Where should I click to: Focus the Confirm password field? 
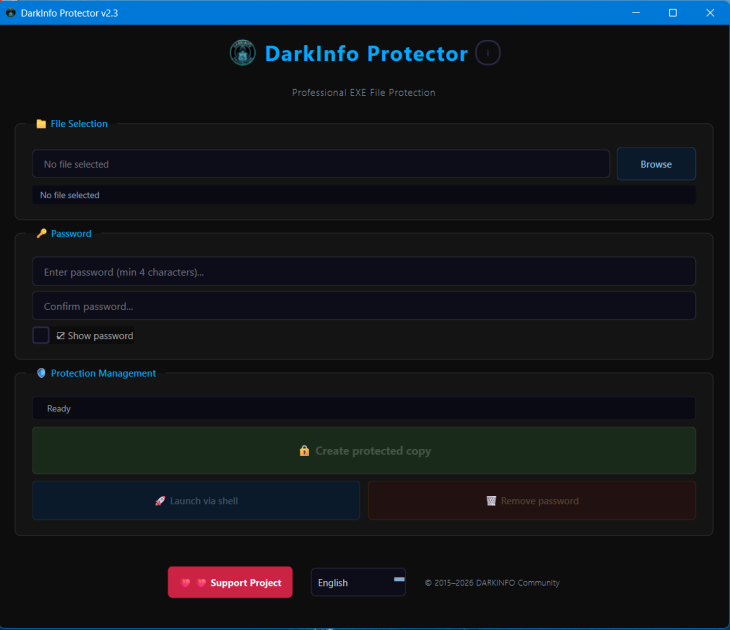click(364, 306)
